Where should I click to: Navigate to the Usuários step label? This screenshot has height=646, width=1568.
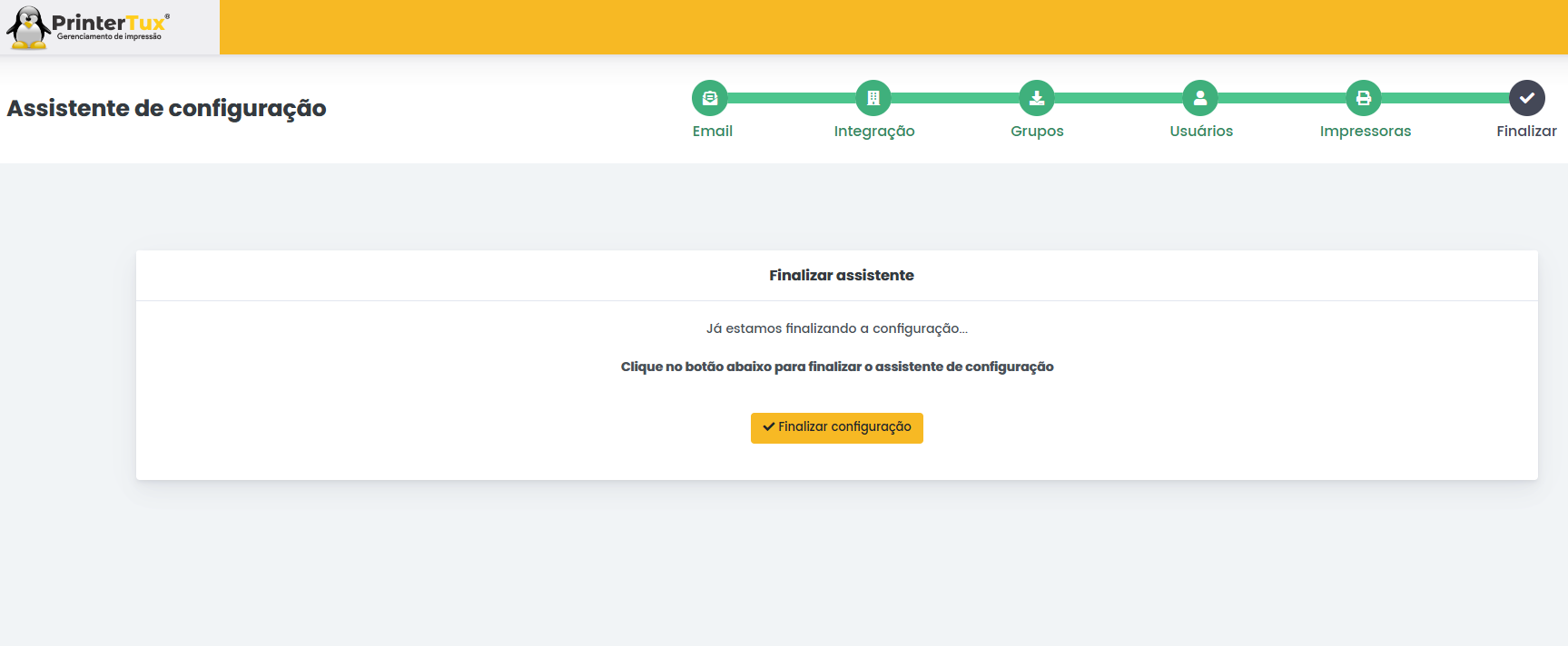click(x=1200, y=132)
